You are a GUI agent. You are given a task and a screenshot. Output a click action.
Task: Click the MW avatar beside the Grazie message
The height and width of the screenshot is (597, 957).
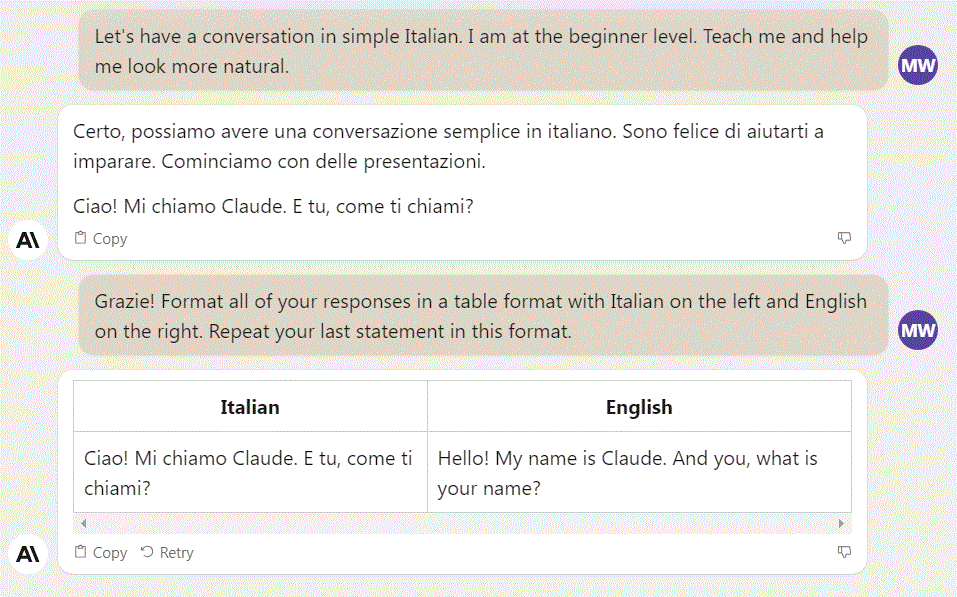917,330
